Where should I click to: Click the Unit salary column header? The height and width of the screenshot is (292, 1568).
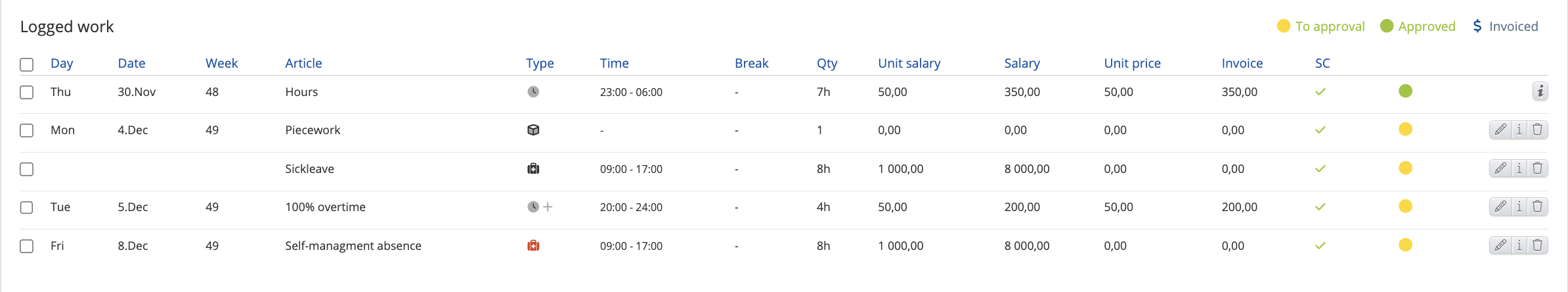[x=909, y=63]
